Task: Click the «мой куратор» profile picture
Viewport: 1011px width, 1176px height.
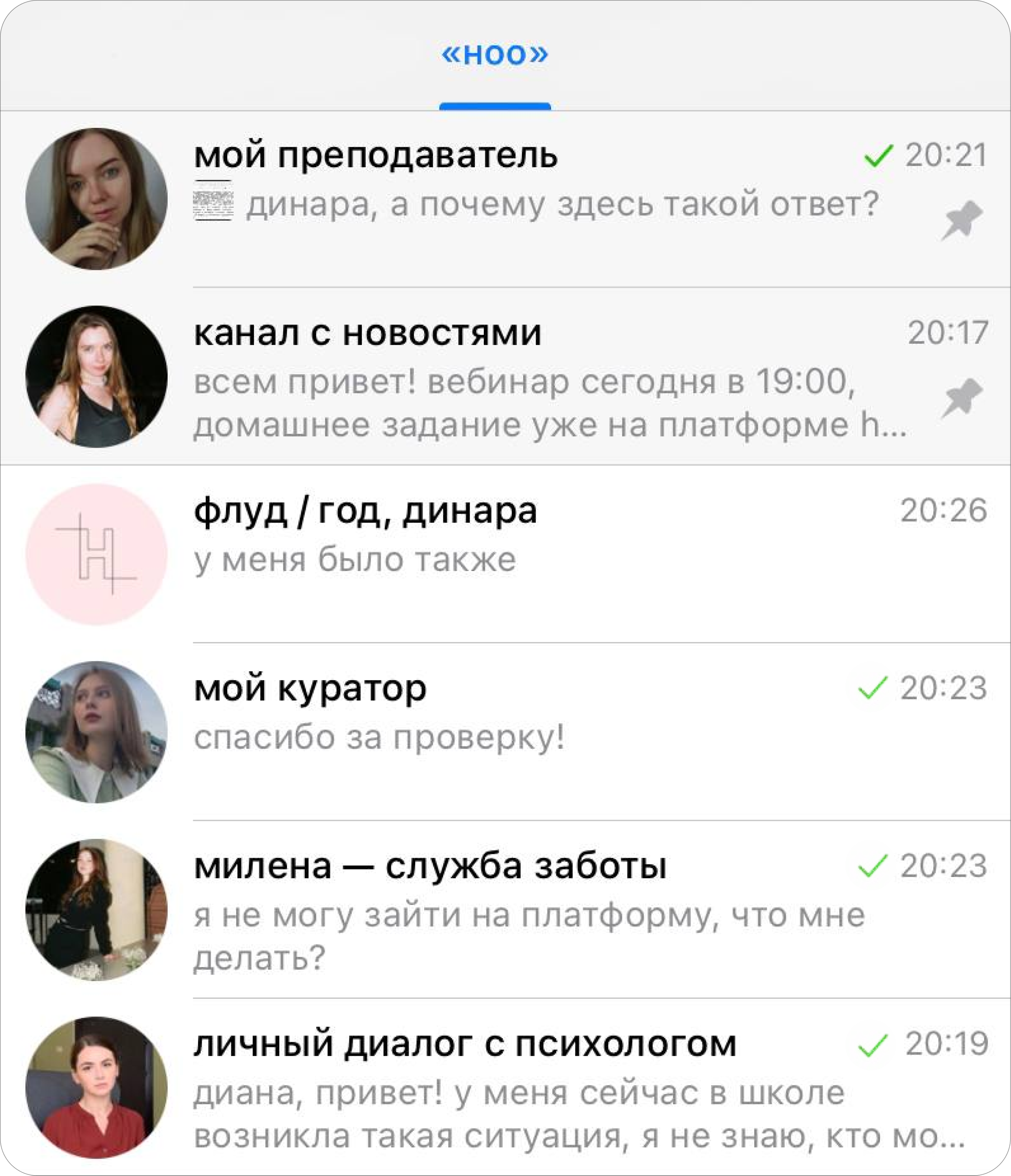Action: 97,732
